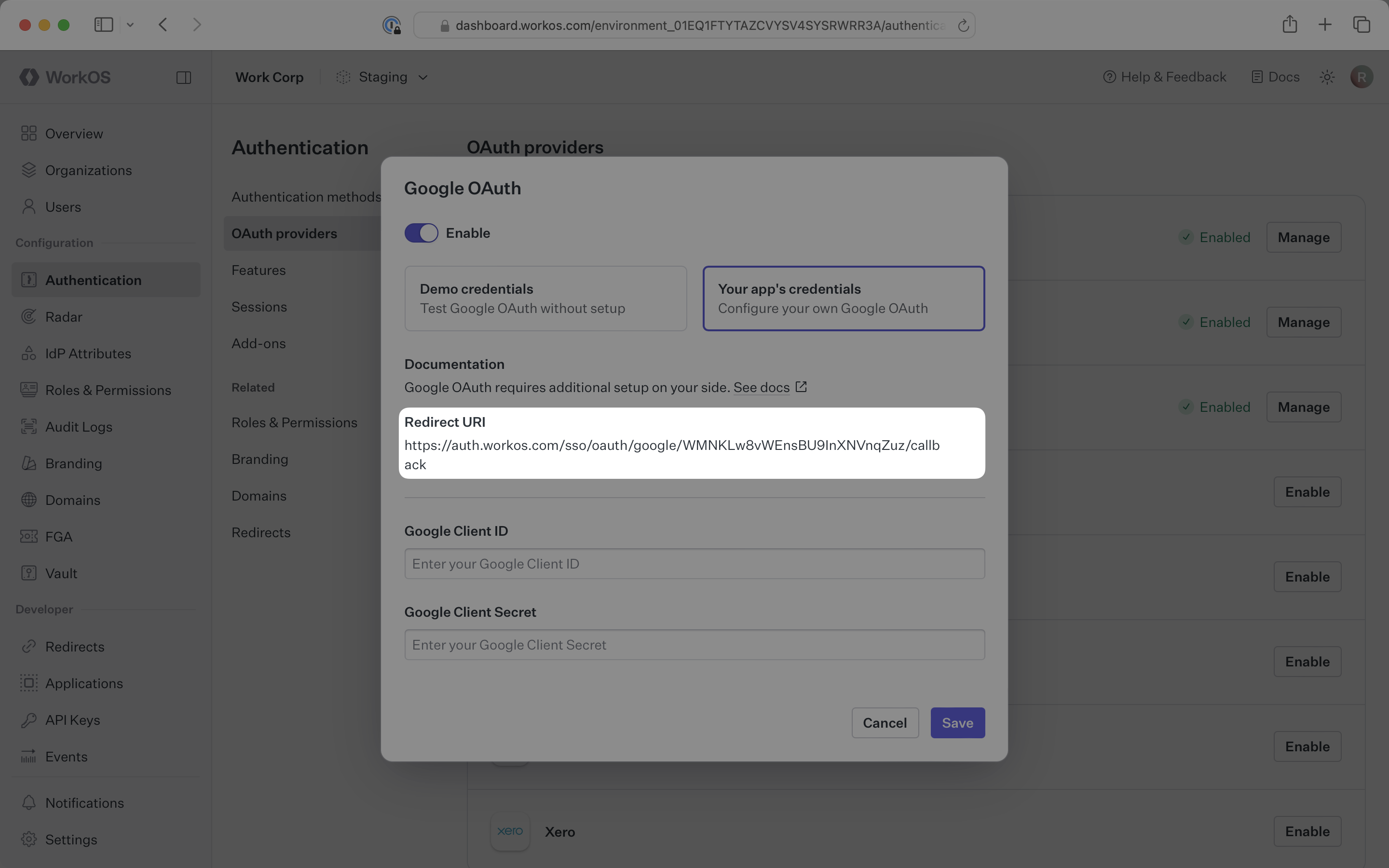Expand the browser sidebar options chevron
Viewport: 1389px width, 868px height.
tap(130, 24)
